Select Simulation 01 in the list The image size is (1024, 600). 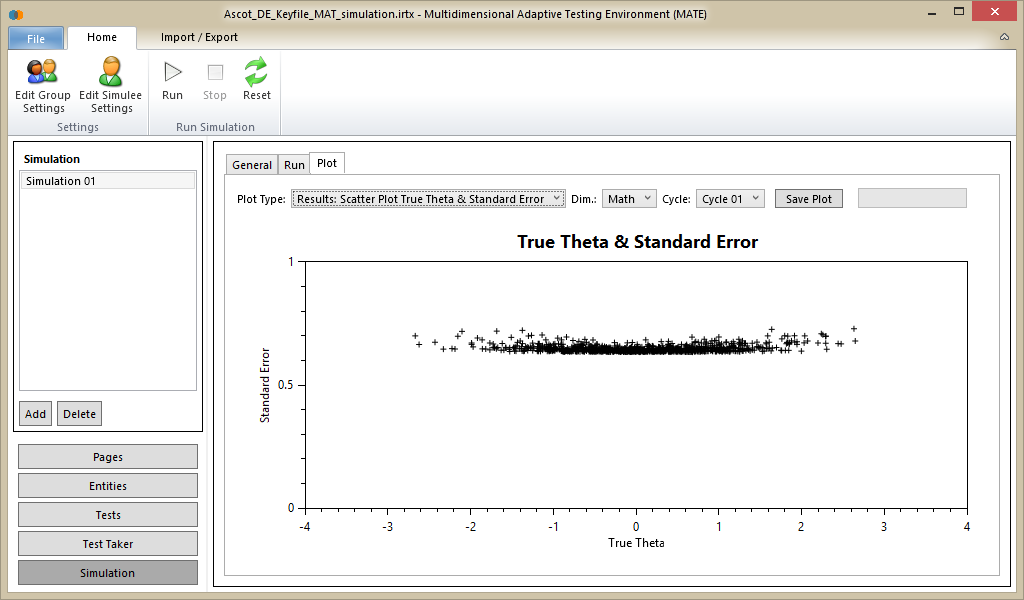(x=107, y=181)
